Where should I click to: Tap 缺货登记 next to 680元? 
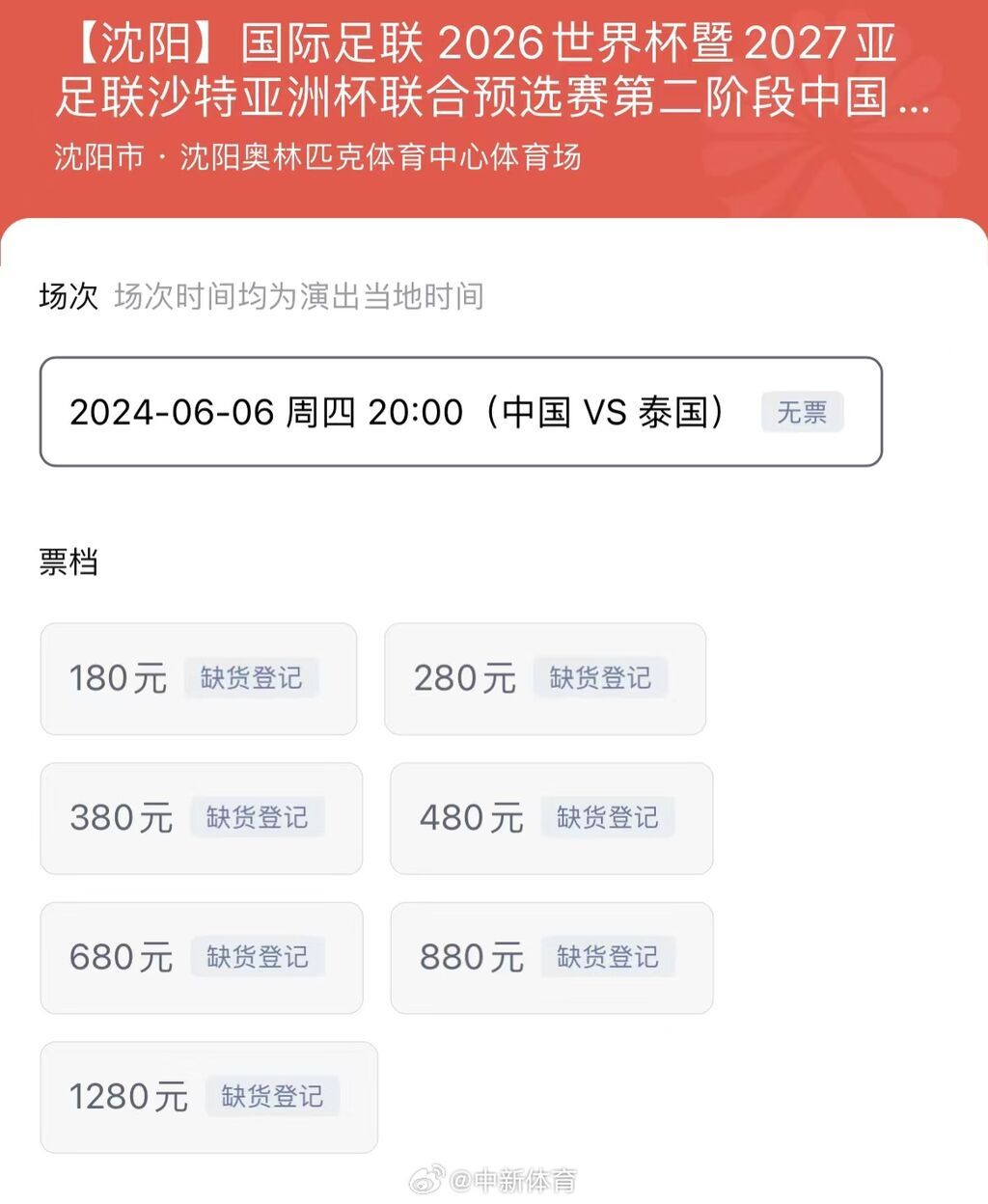(x=257, y=957)
